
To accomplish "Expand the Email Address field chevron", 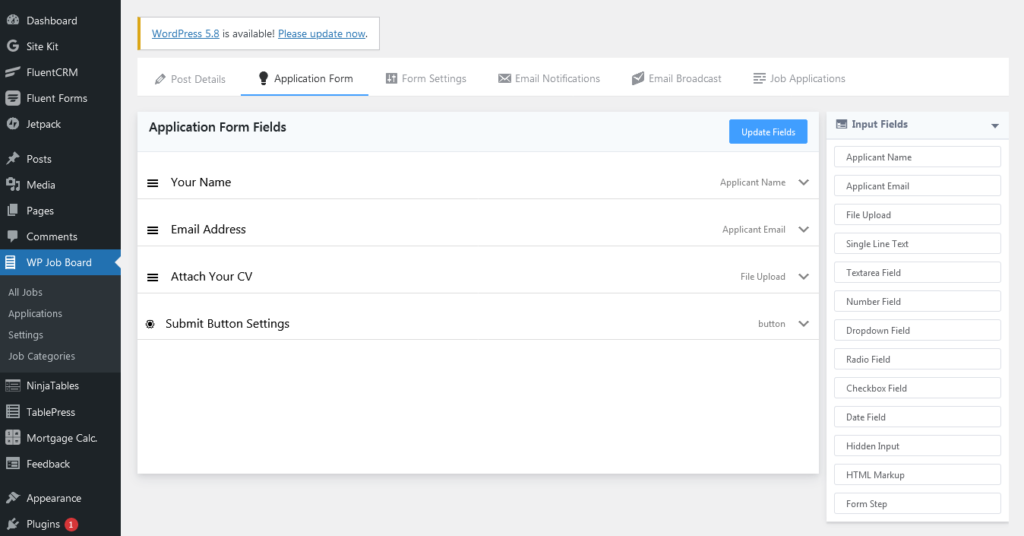I will pos(804,229).
